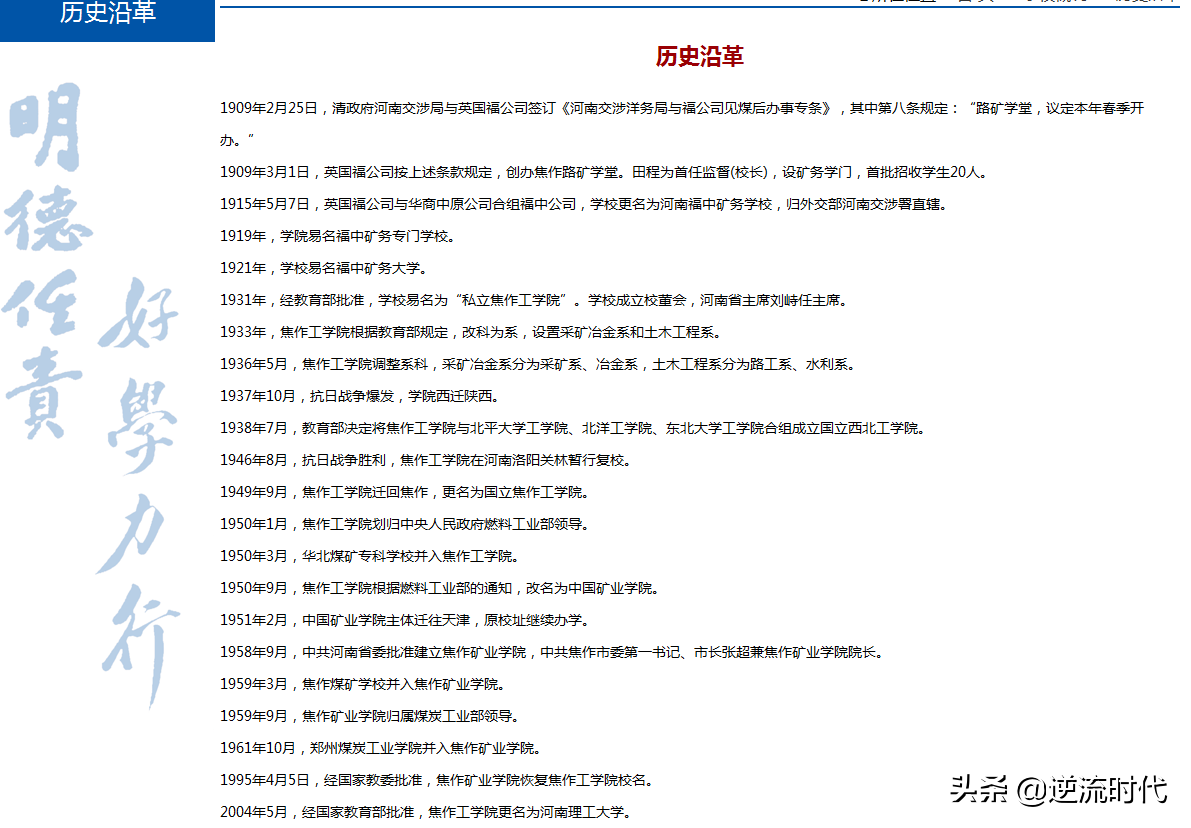Click the 1959年3月 焦作煤矿学校 line
This screenshot has height=828, width=1191.
[364, 684]
